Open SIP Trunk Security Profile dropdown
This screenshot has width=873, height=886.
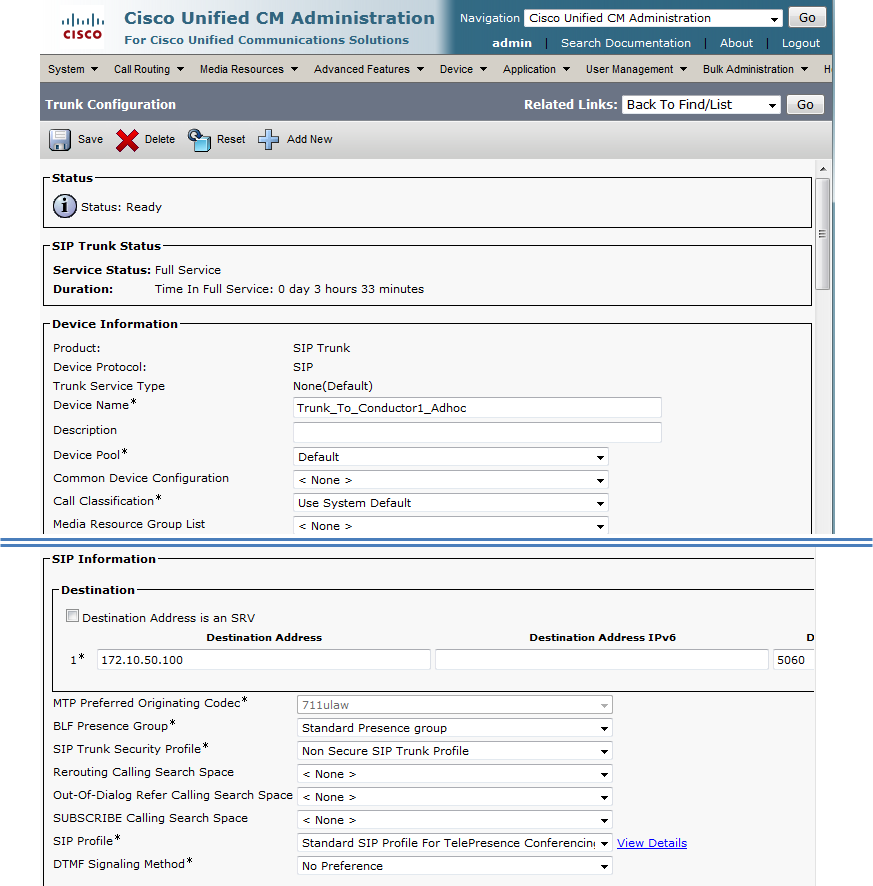tap(454, 751)
